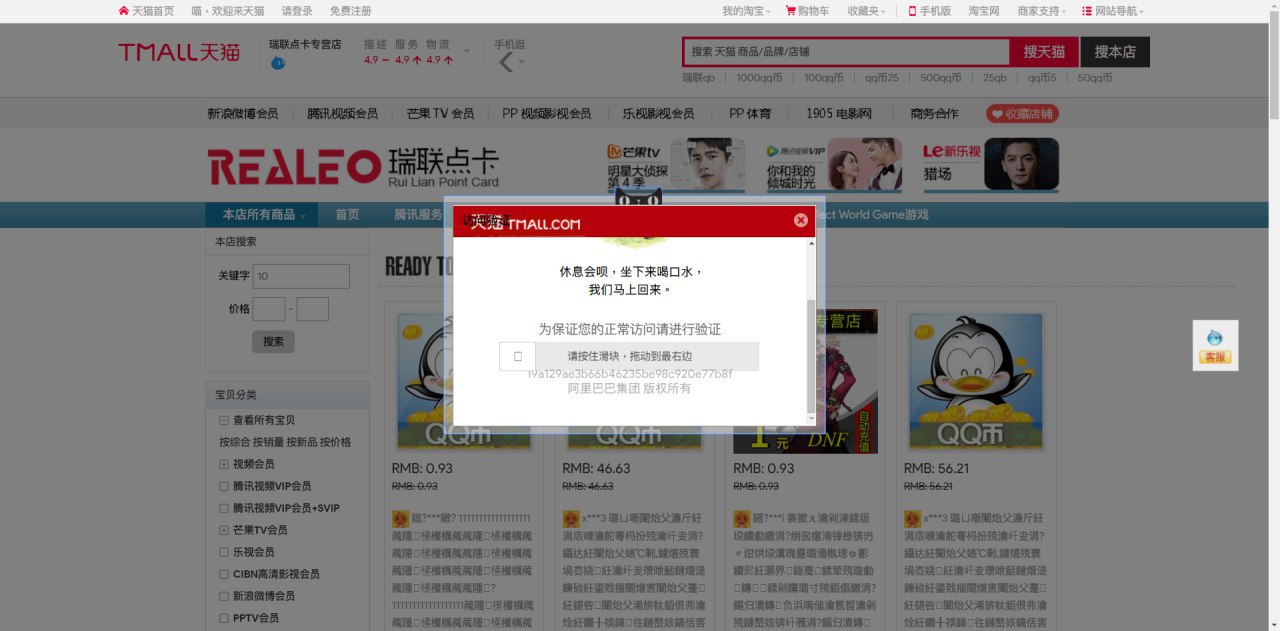This screenshot has width=1280, height=631.
Task: Close the Tmall verification popup
Action: 800,220
